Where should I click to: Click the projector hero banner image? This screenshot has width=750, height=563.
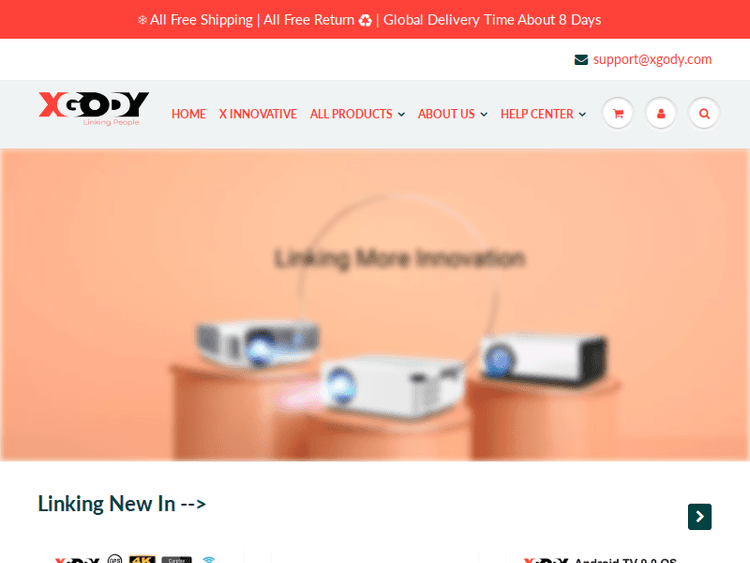pyautogui.click(x=375, y=305)
